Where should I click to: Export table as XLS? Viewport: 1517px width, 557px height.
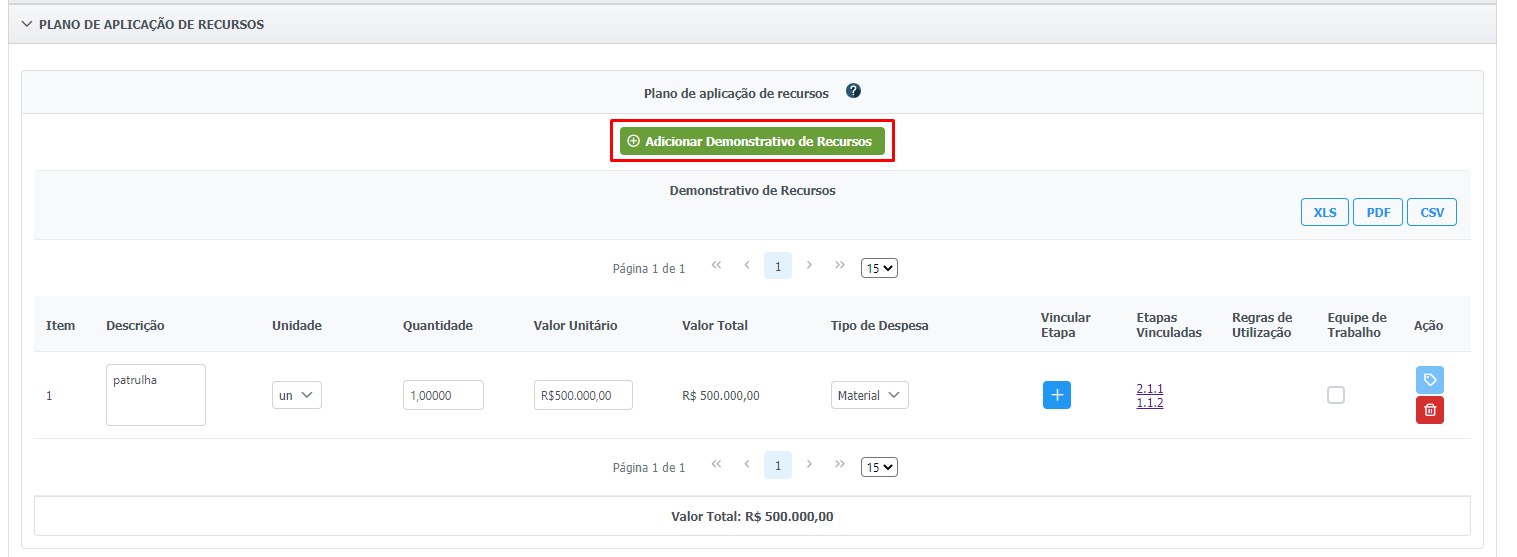(1324, 212)
